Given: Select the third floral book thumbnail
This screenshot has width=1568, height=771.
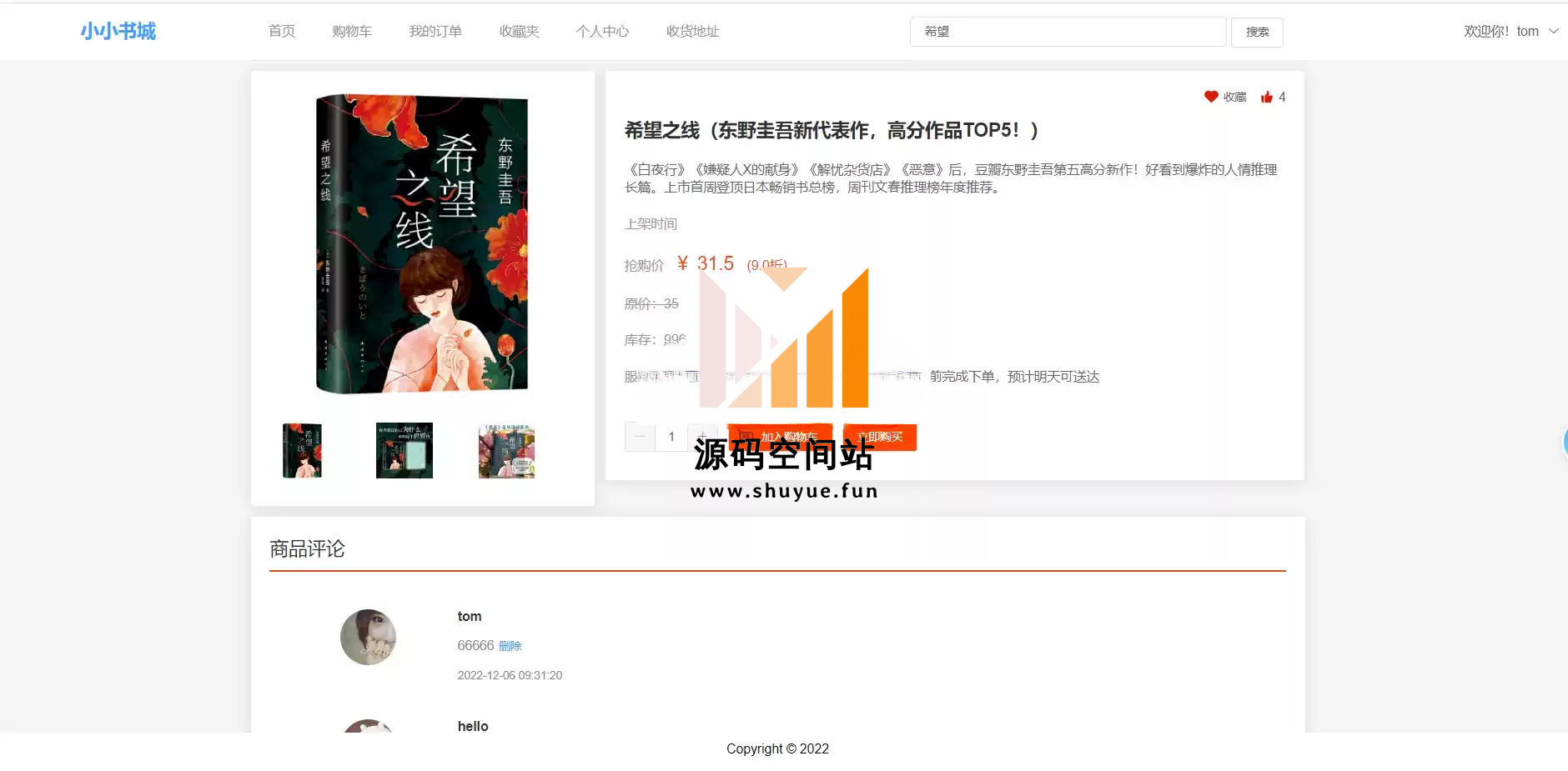Looking at the screenshot, I should 506,450.
